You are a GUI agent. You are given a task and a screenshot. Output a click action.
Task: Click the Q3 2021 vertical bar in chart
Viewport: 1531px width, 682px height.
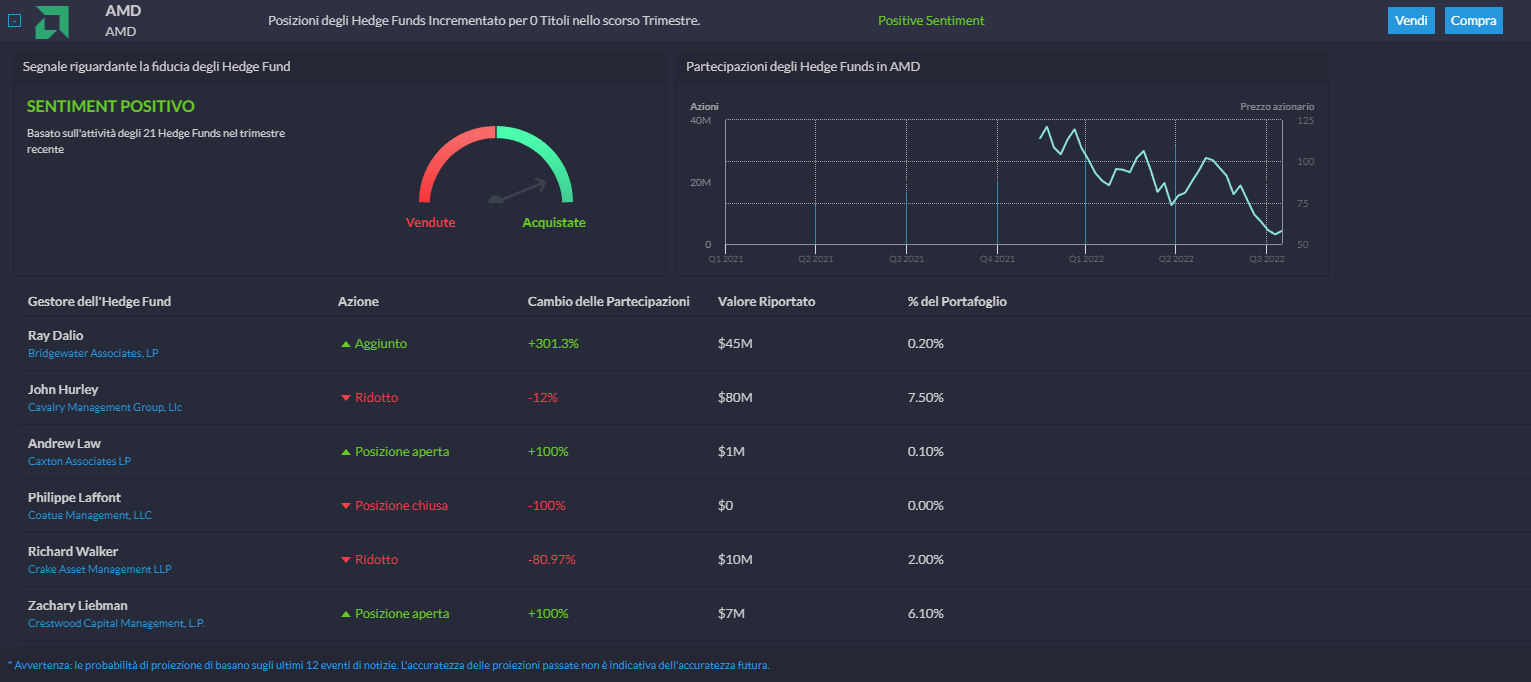tap(906, 218)
